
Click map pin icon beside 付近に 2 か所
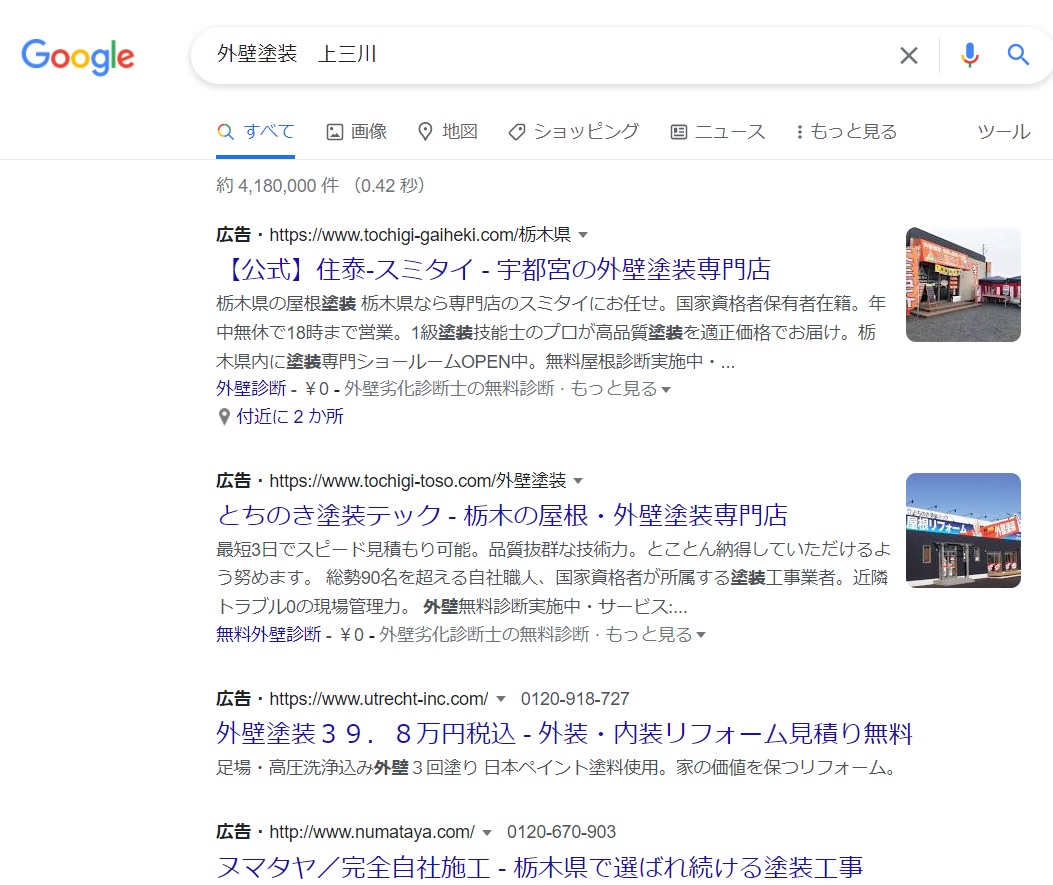[x=224, y=417]
